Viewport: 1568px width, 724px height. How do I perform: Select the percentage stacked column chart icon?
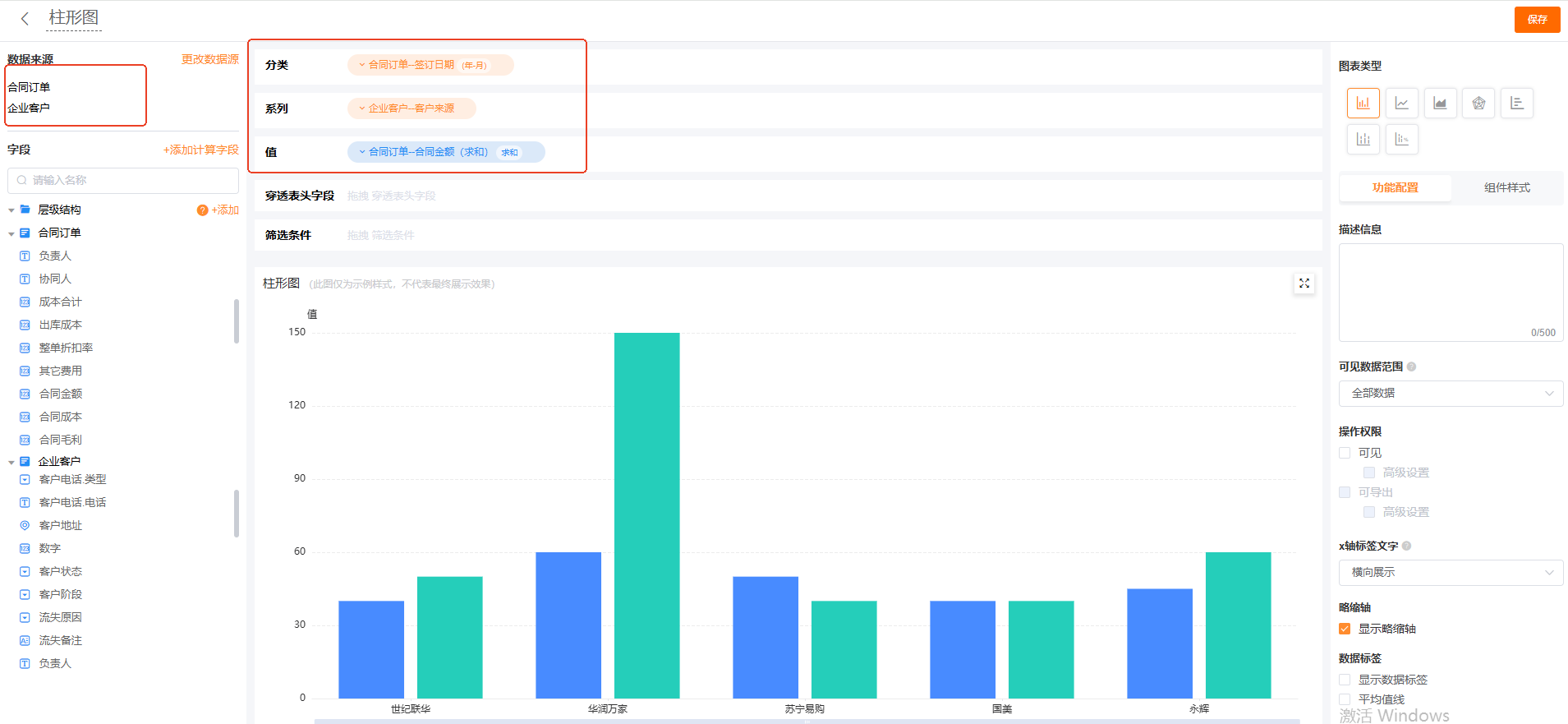tap(1401, 139)
